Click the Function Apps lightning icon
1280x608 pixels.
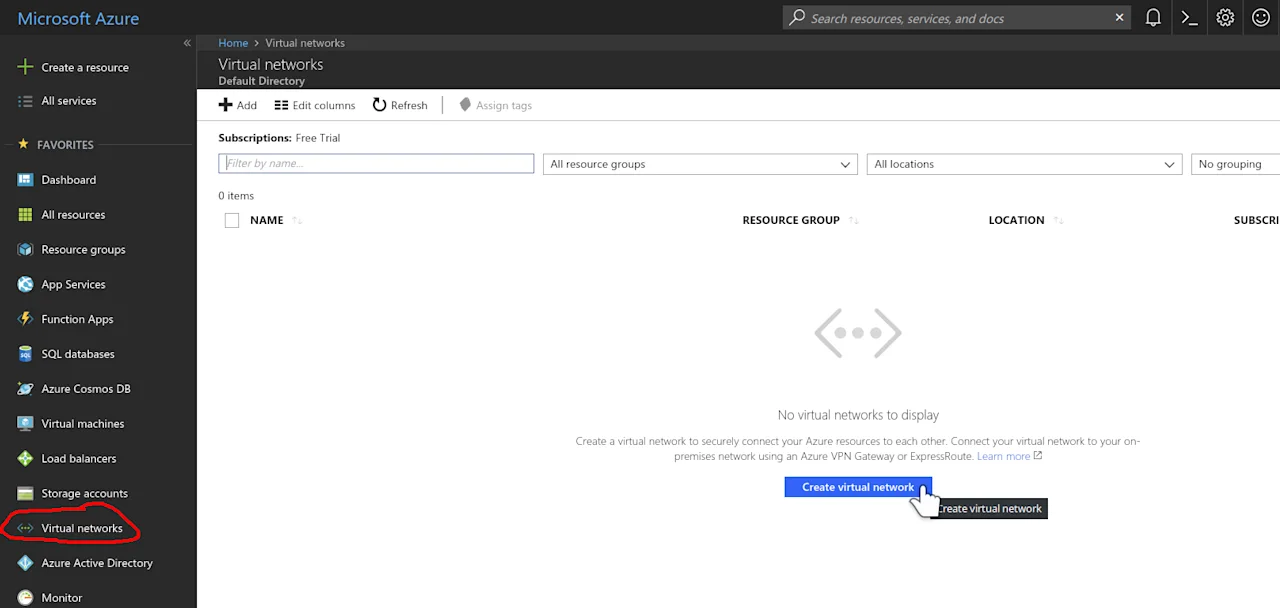25,319
